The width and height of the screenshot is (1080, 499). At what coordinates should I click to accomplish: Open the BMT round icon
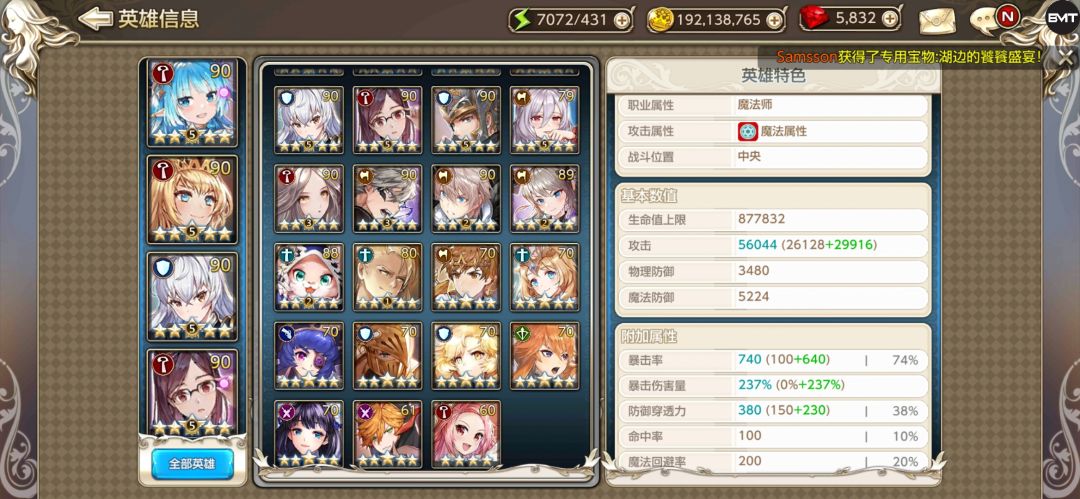pos(1061,19)
